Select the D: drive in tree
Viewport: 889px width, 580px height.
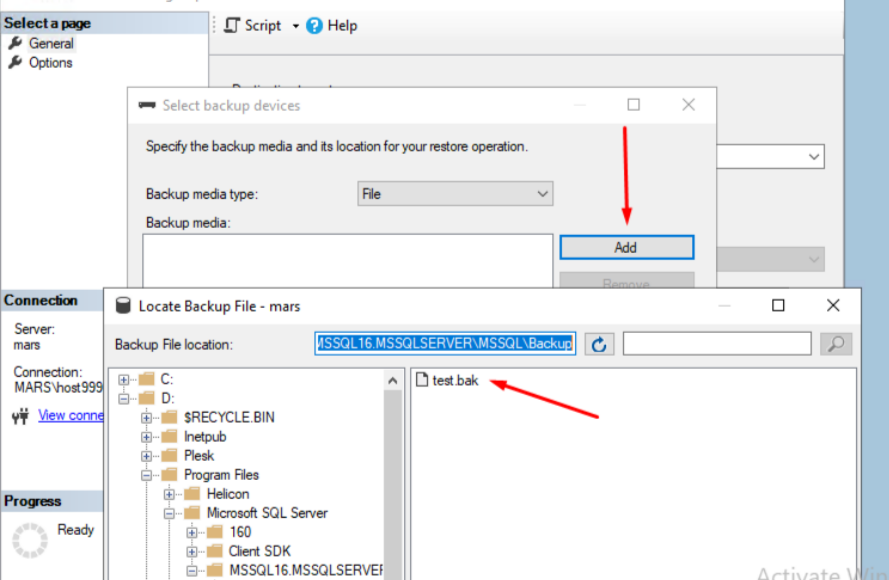(167, 398)
